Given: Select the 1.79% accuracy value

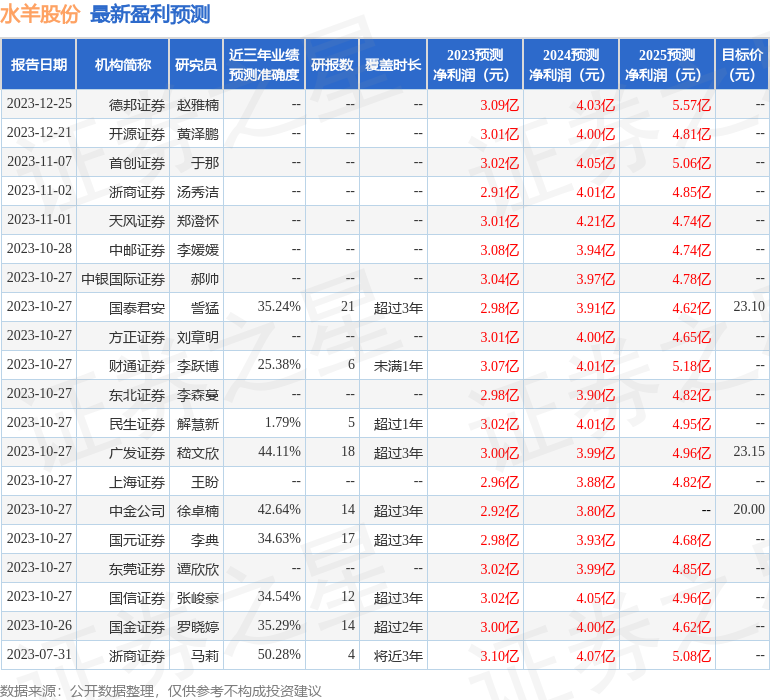Looking at the screenshot, I should [282, 422].
